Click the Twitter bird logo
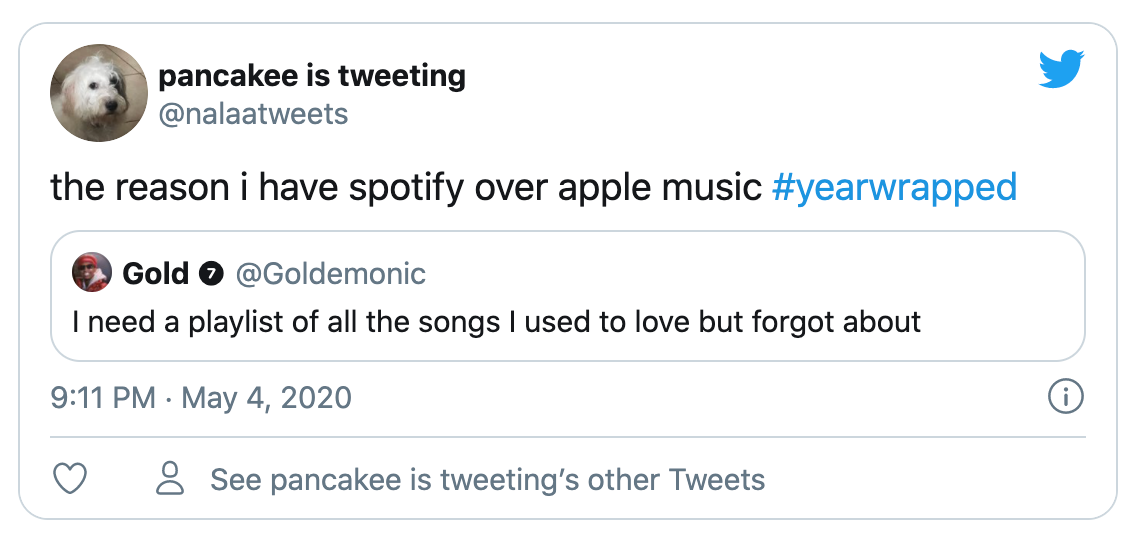Image resolution: width=1138 pixels, height=536 pixels. click(1061, 70)
